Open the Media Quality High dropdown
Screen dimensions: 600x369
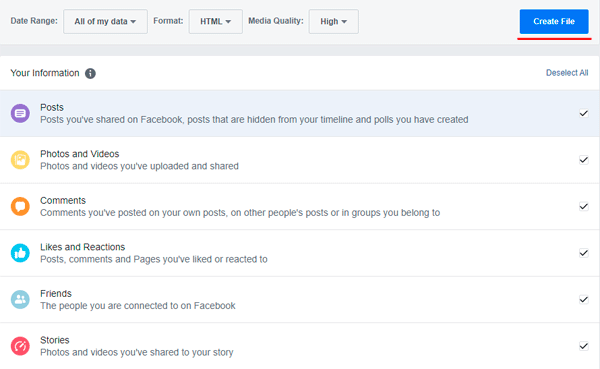[334, 21]
